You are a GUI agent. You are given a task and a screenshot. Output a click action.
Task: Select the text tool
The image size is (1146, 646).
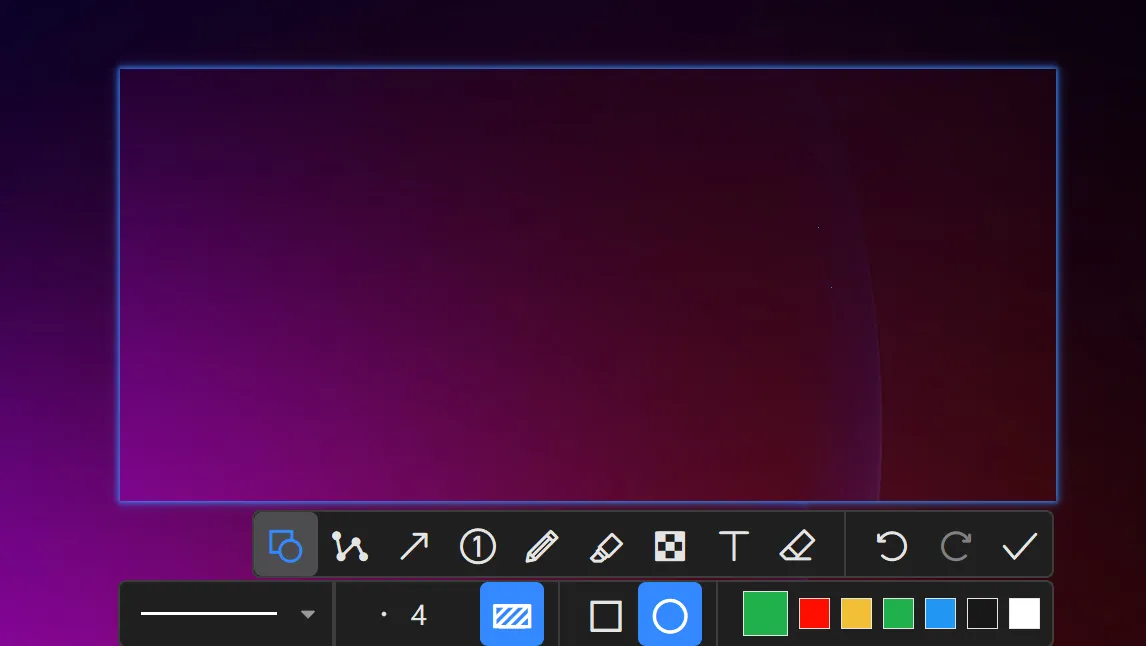click(733, 546)
